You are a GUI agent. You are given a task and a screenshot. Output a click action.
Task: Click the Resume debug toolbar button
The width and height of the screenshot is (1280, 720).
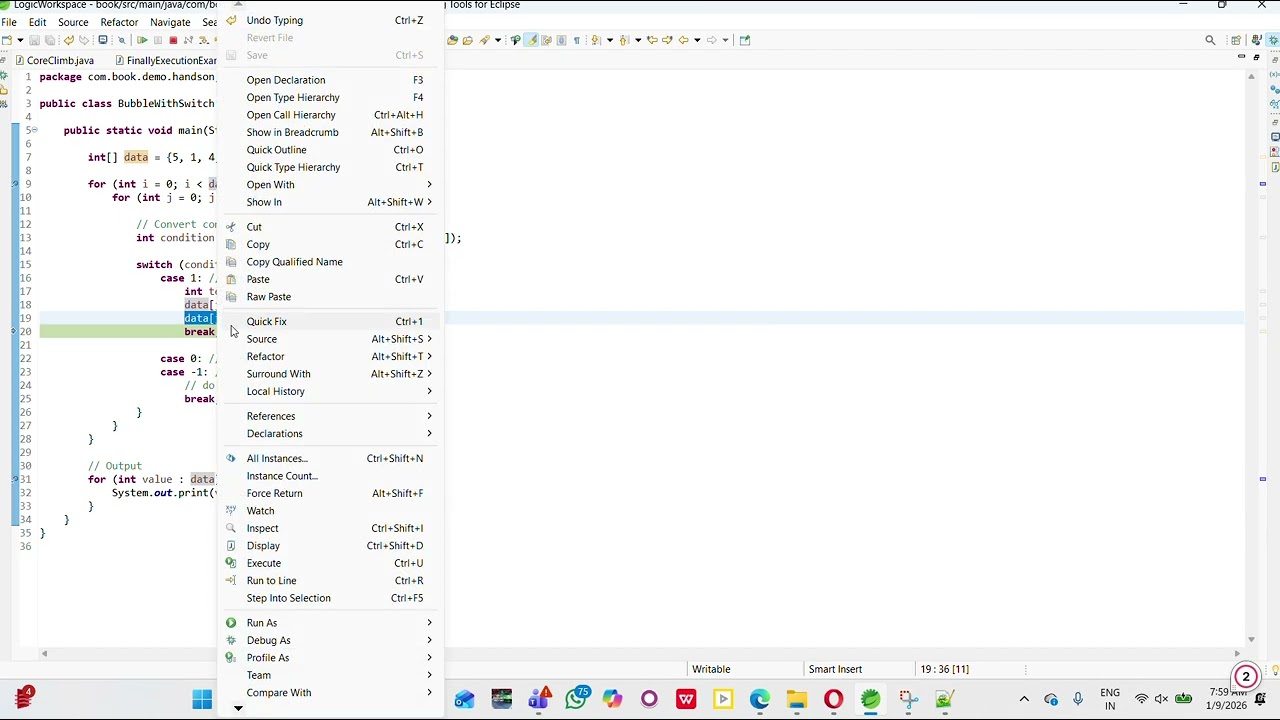click(142, 40)
